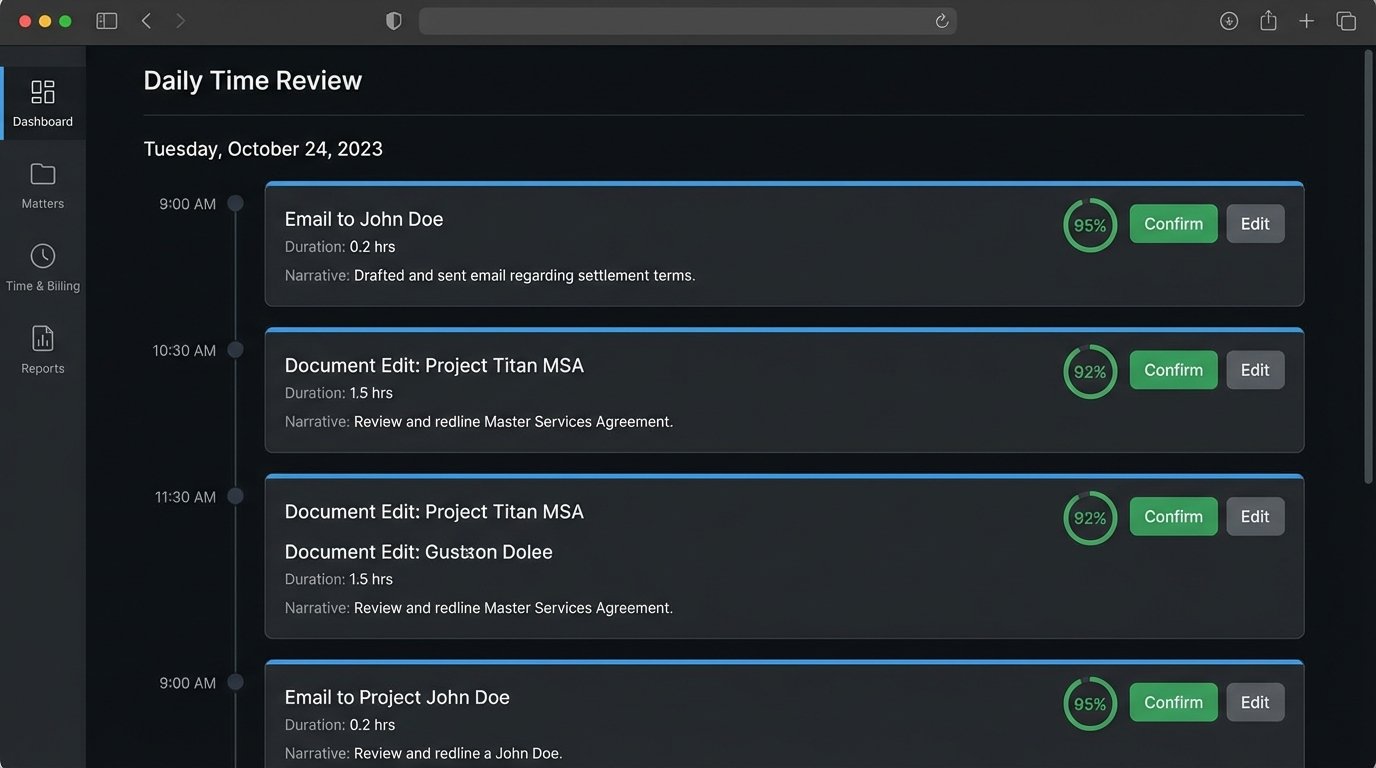
Task: Select the Dashboard icon in the sidebar
Action: pyautogui.click(x=42, y=100)
